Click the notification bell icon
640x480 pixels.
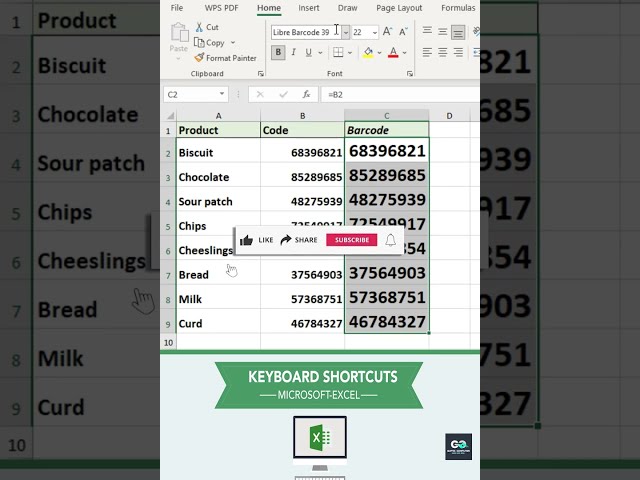391,240
